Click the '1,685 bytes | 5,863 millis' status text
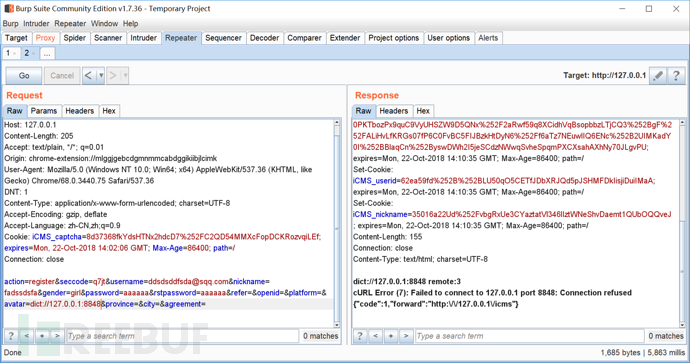This screenshot has height=363, width=690. [x=642, y=352]
